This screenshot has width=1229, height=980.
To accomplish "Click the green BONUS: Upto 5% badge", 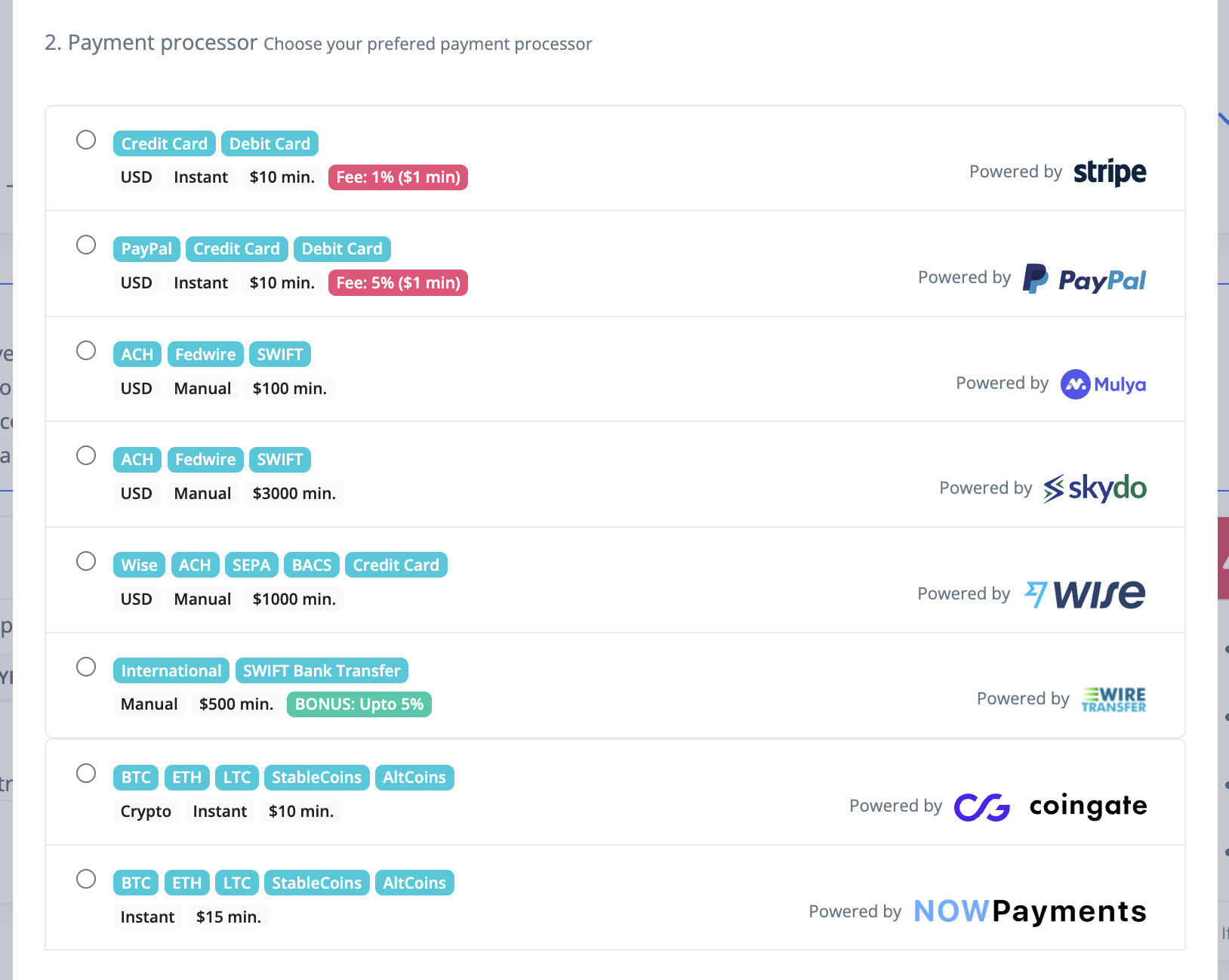I will click(x=359, y=704).
